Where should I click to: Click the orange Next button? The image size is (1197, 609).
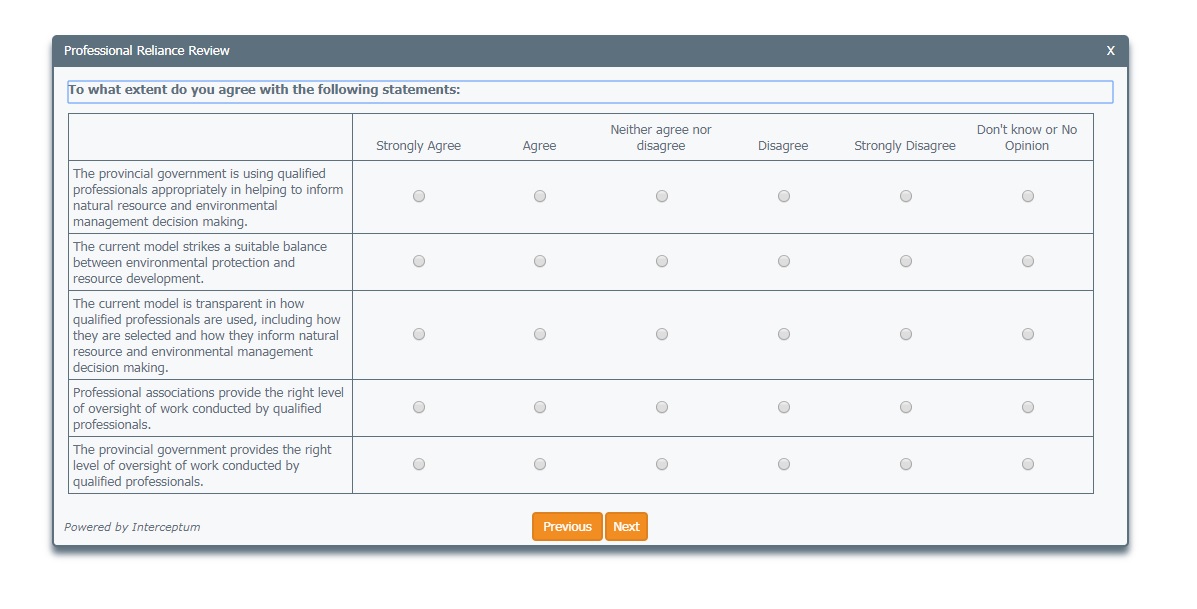tap(626, 527)
